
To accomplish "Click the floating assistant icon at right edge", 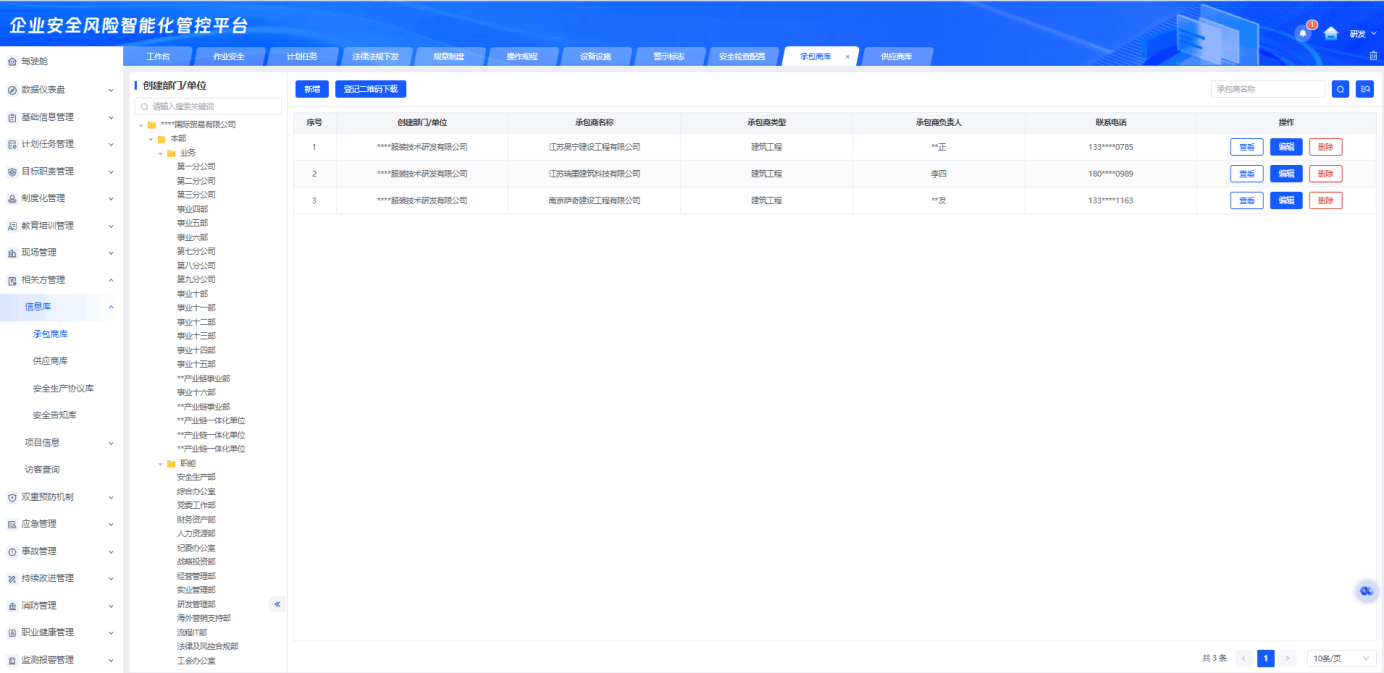I will point(1366,591).
